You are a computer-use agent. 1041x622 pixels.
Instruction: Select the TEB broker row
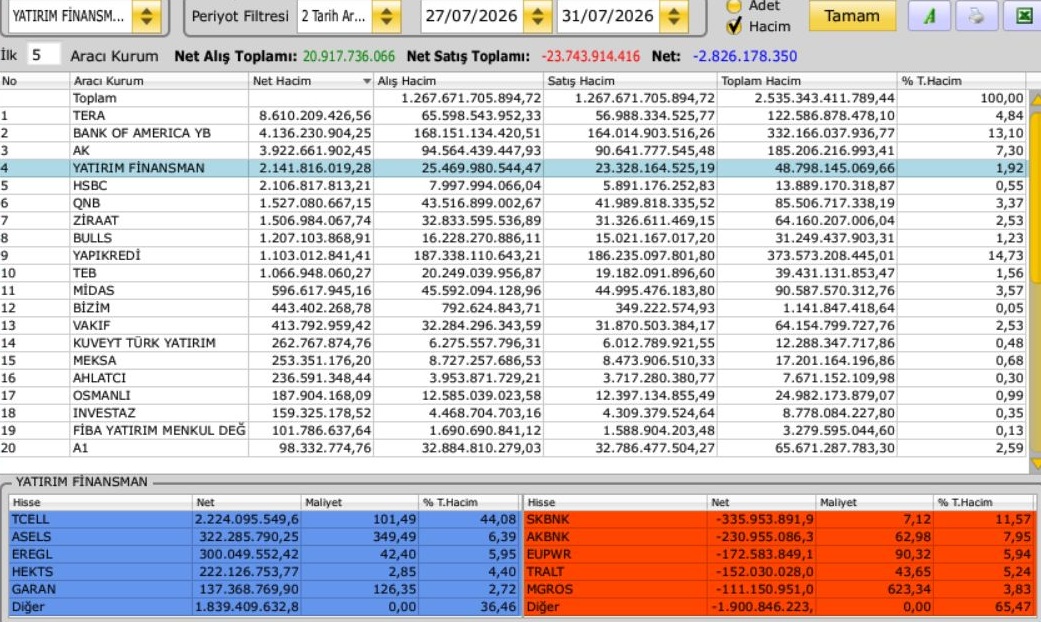click(513, 273)
